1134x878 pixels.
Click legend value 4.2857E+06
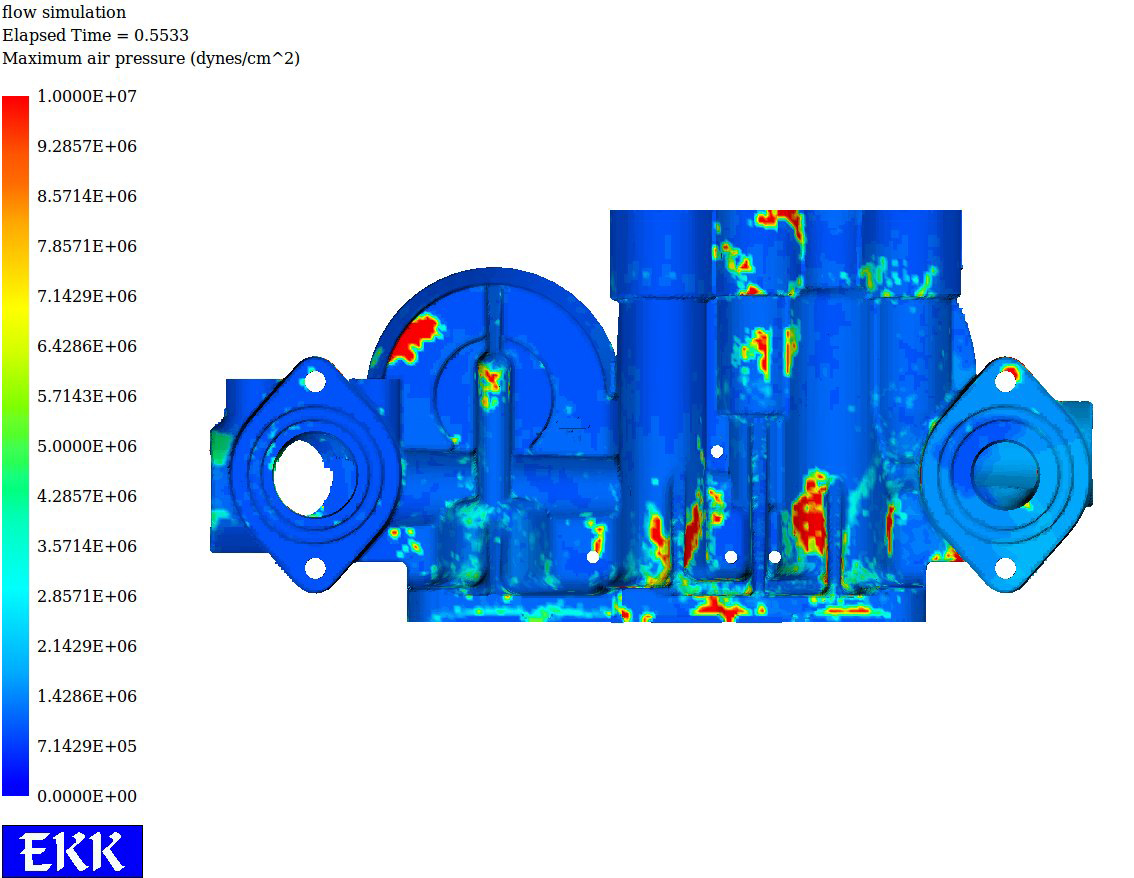pos(87,495)
